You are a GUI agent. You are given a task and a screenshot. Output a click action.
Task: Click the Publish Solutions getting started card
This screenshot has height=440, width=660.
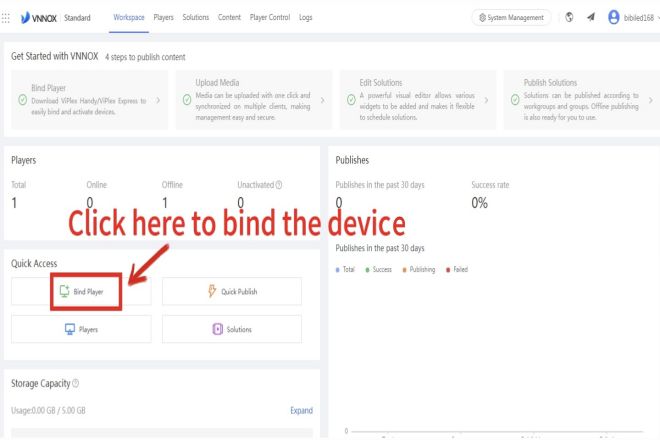[582, 100]
